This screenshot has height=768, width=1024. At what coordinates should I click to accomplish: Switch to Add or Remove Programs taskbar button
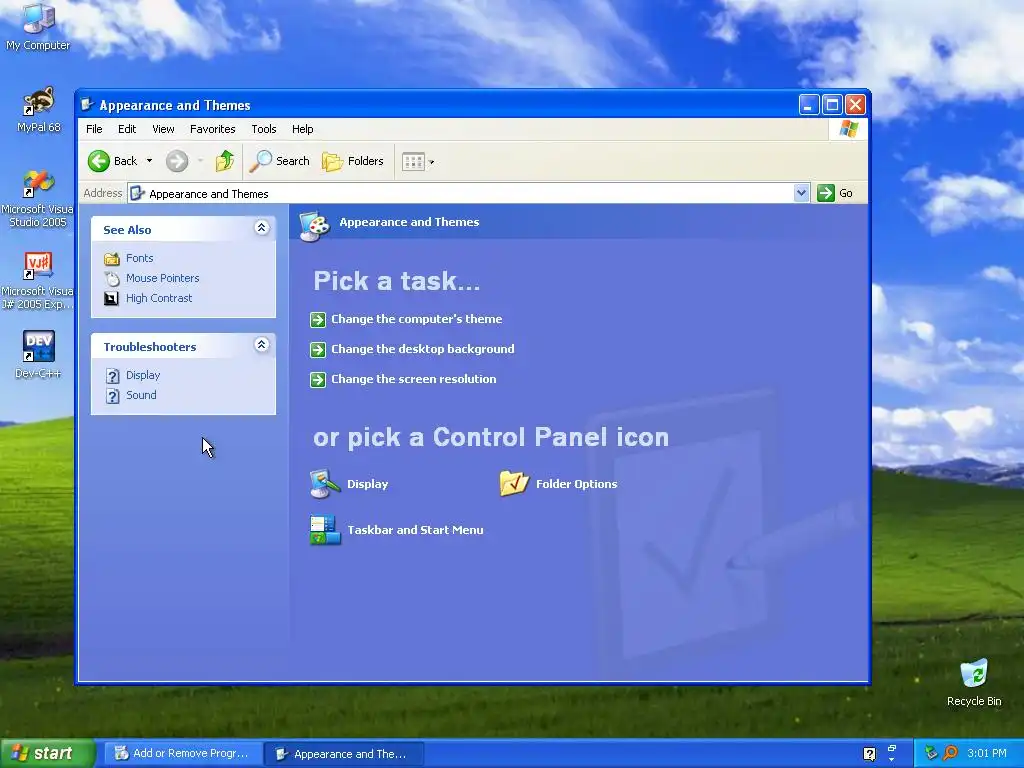pyautogui.click(x=182, y=753)
